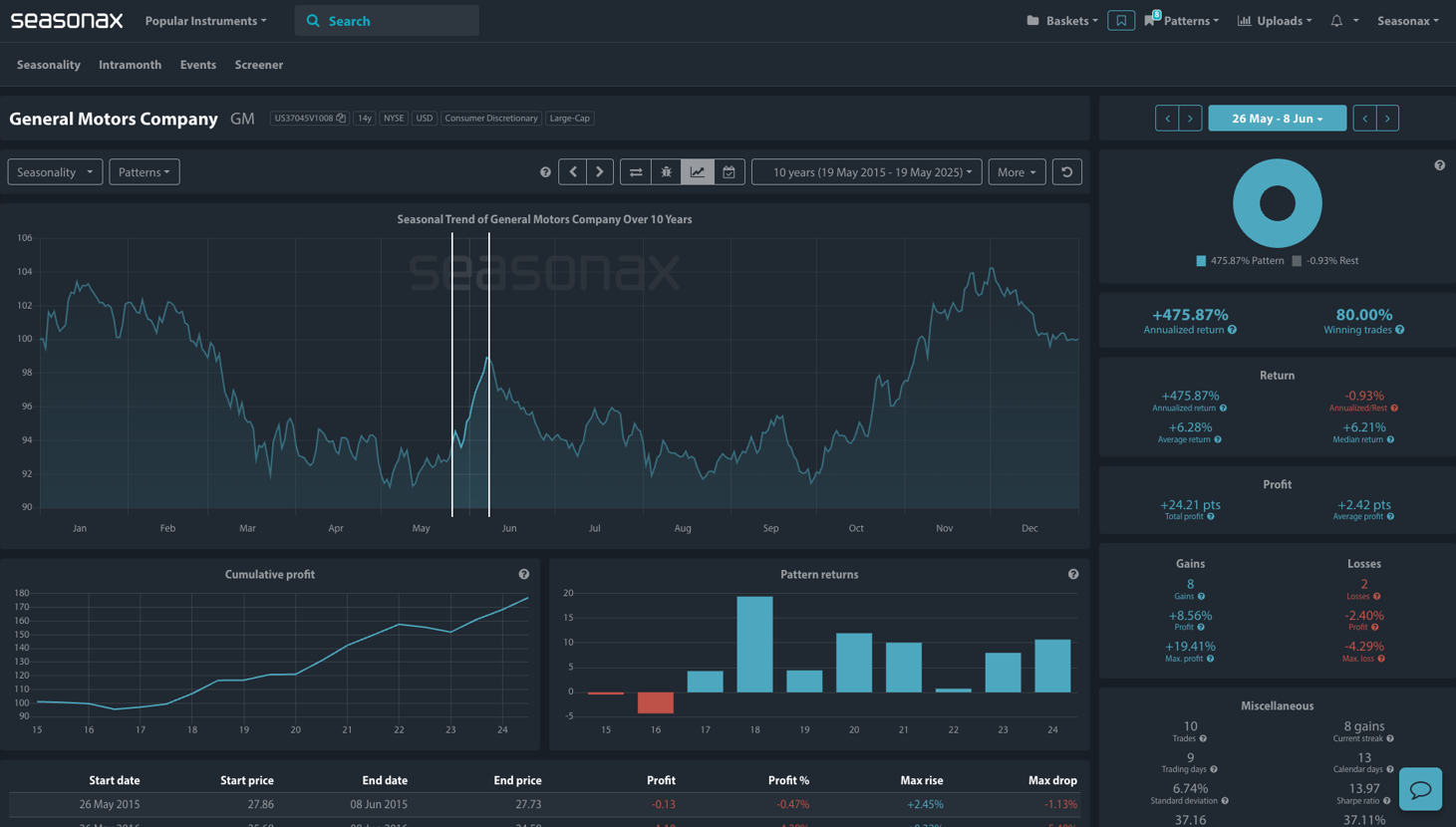
Task: Click the Large-Cap tag
Action: coord(570,118)
